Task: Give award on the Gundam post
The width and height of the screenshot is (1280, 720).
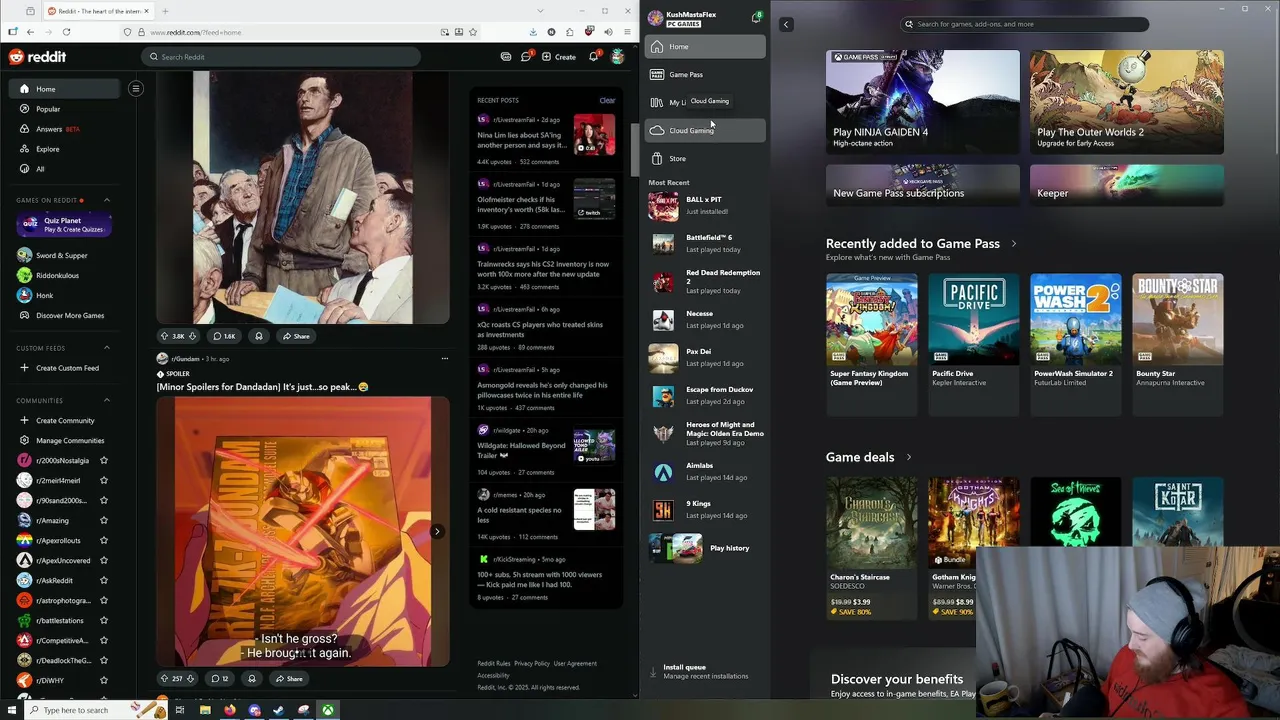Action: point(252,678)
